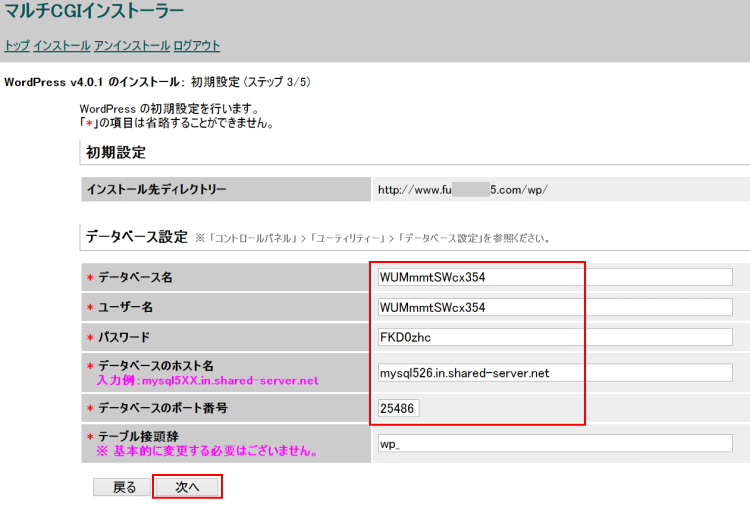
Task: Click the 戻る button
Action: pos(124,487)
